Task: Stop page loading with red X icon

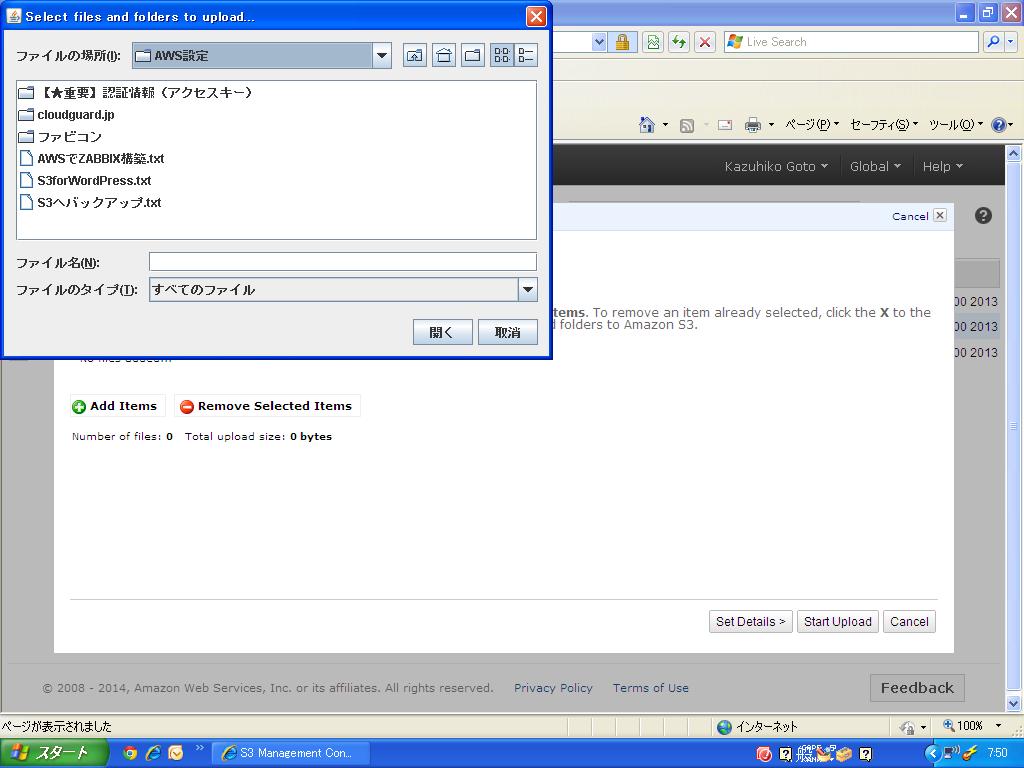Action: (705, 42)
